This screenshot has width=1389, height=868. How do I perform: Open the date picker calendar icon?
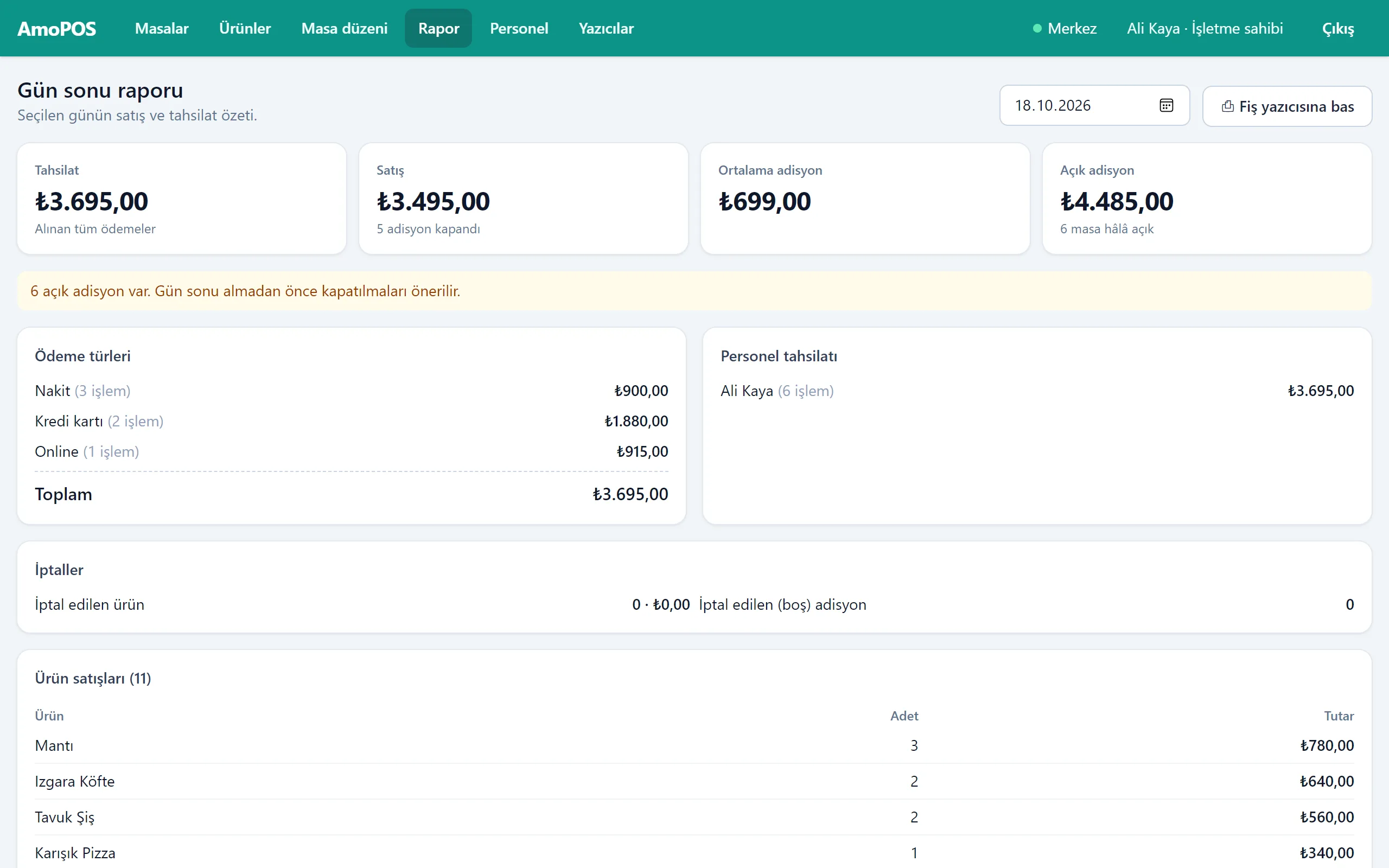tap(1165, 105)
